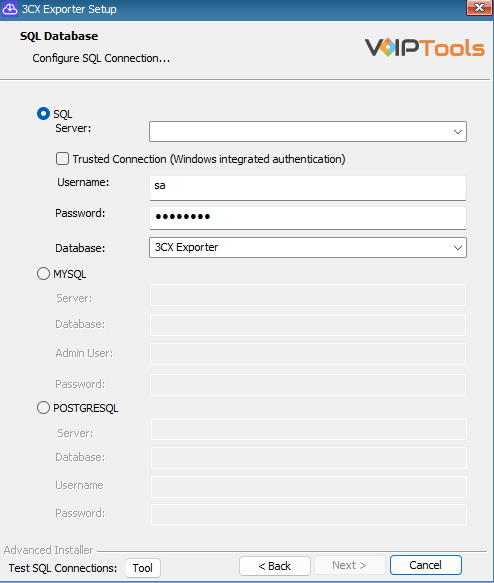Viewport: 494px width, 583px height.
Task: Select the SQL Server radio button
Action: click(43, 113)
